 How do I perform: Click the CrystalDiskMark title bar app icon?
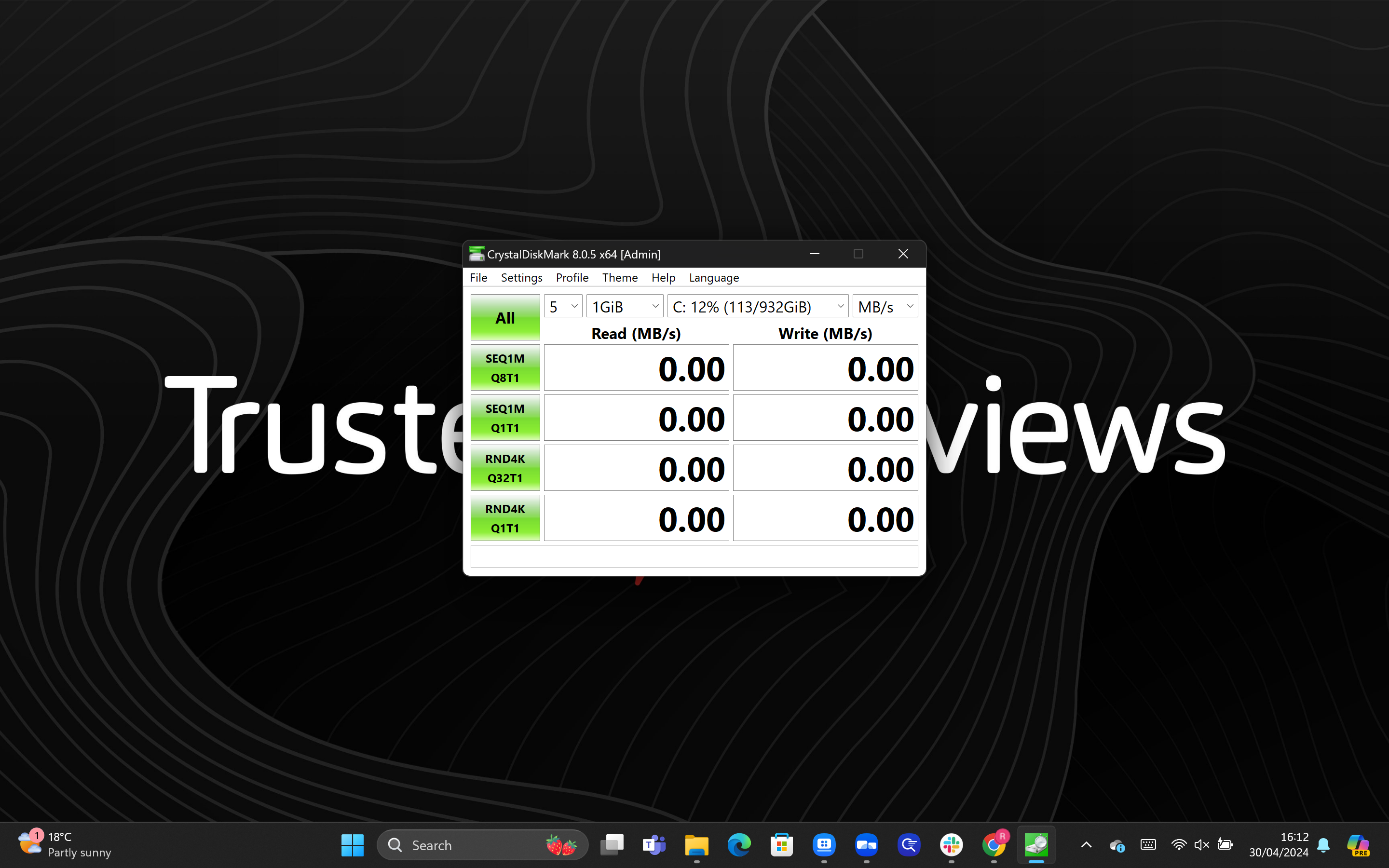click(x=477, y=254)
